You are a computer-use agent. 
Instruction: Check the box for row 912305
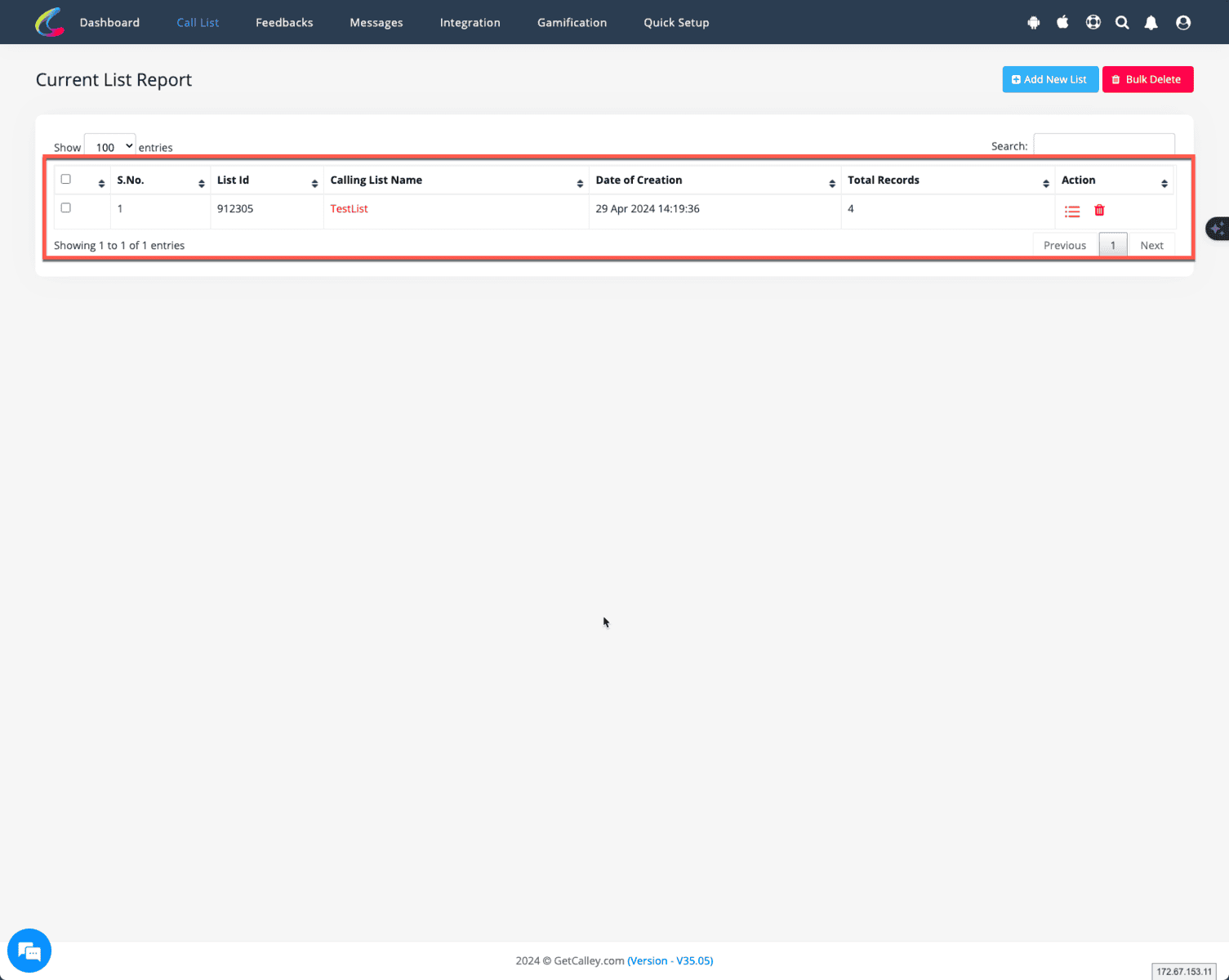coord(66,208)
